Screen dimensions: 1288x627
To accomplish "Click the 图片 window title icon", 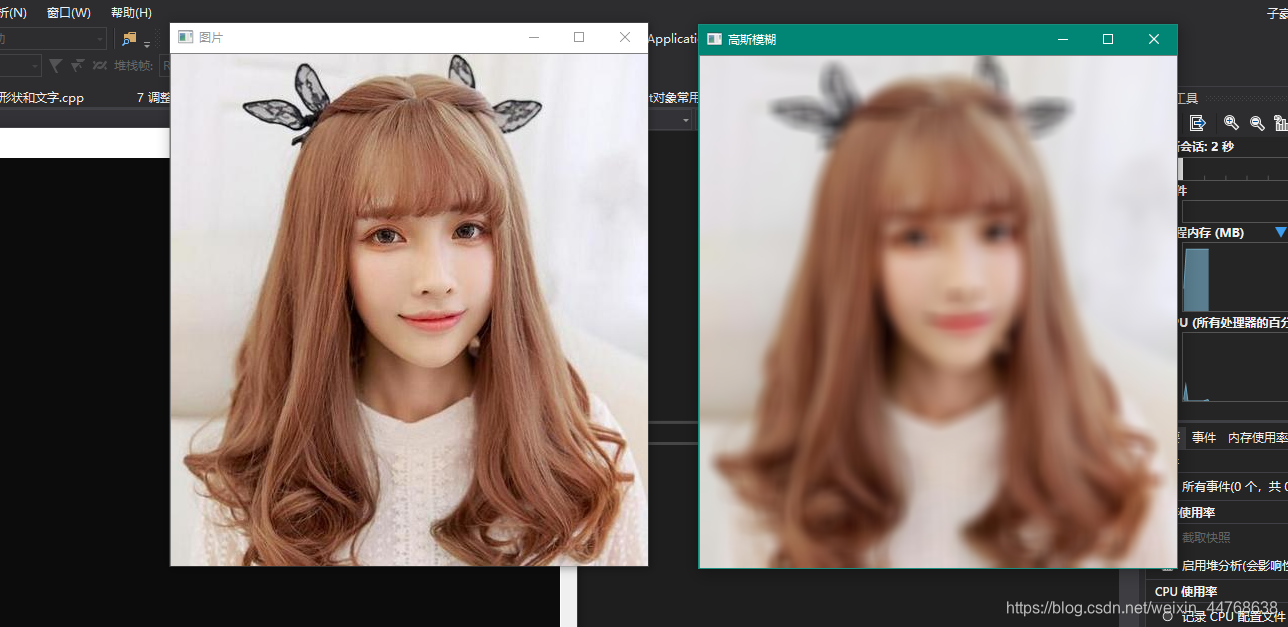I will click(x=185, y=37).
